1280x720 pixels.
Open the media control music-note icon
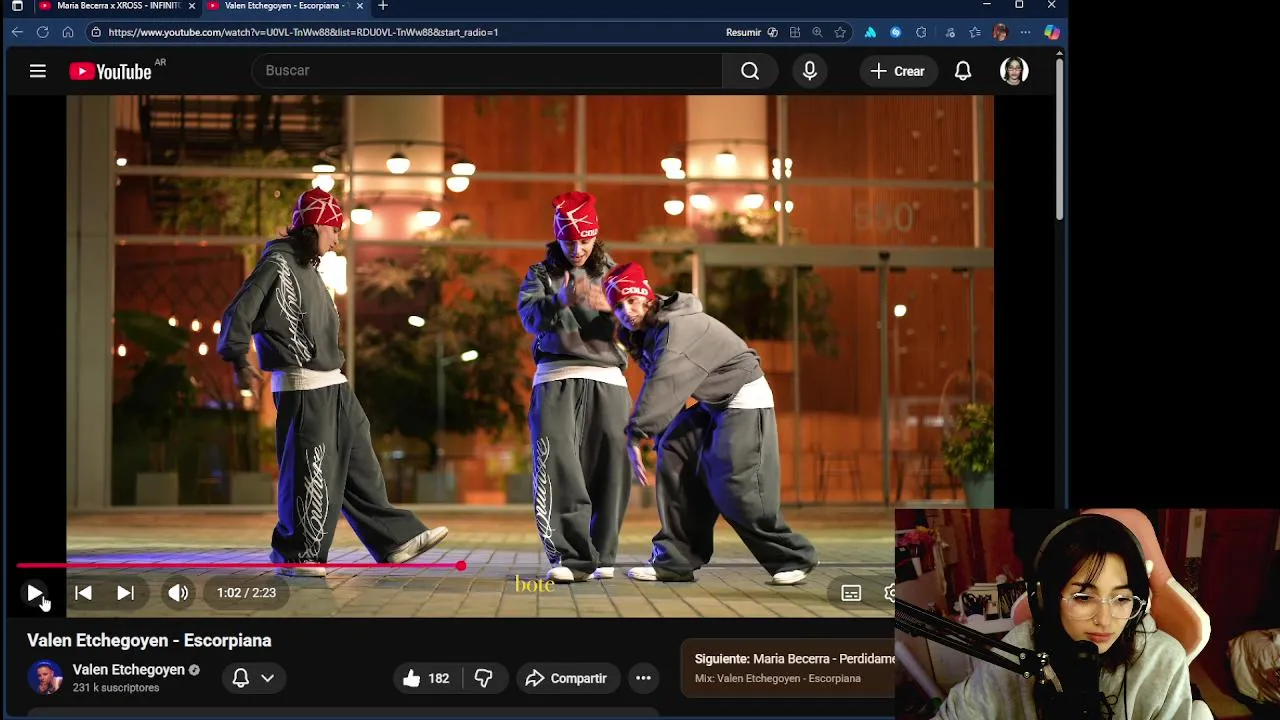949,32
